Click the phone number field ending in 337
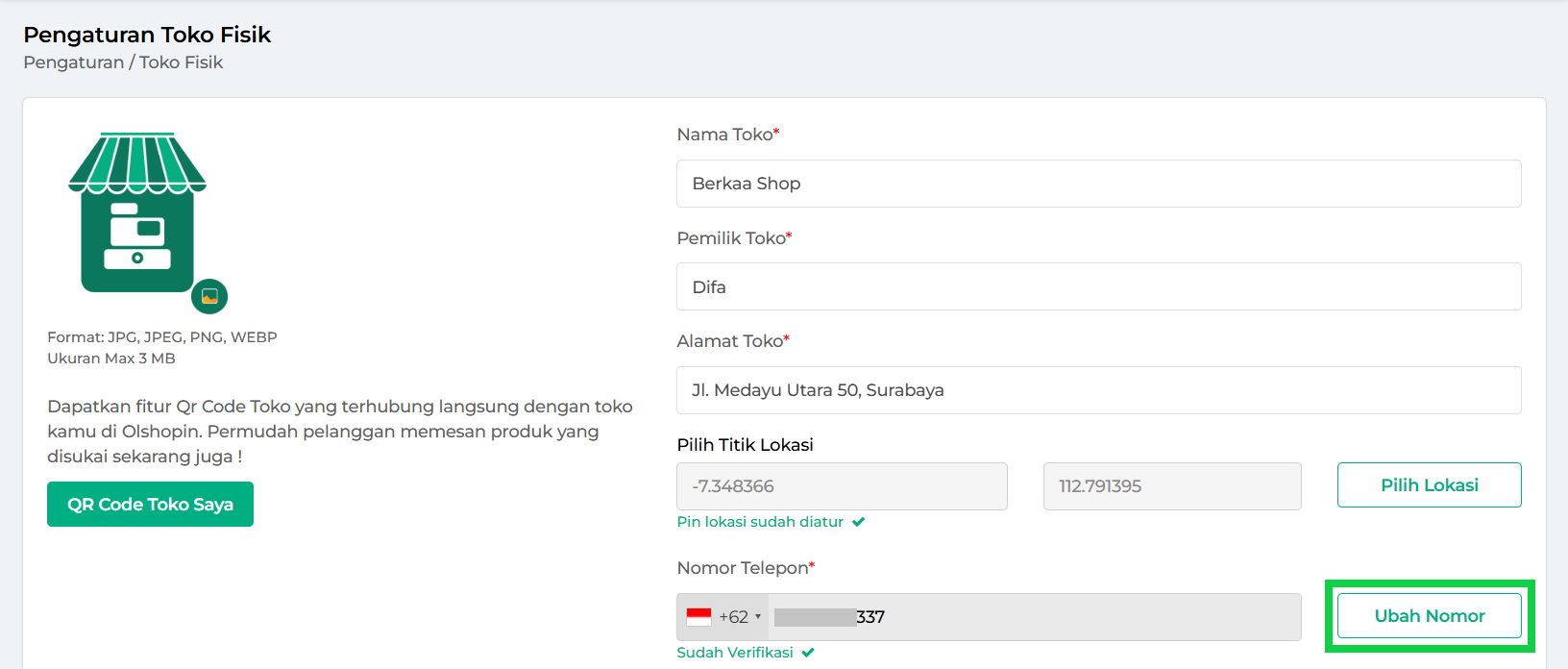Image resolution: width=1568 pixels, height=669 pixels. tap(1033, 617)
